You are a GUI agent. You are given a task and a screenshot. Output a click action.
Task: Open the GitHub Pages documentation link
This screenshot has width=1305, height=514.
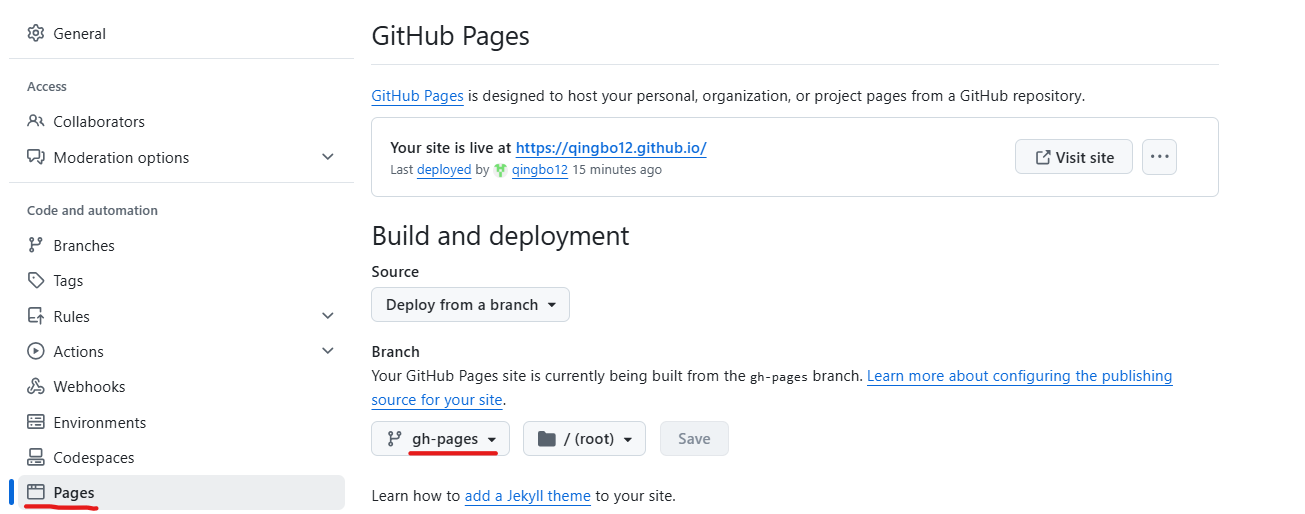coord(417,96)
